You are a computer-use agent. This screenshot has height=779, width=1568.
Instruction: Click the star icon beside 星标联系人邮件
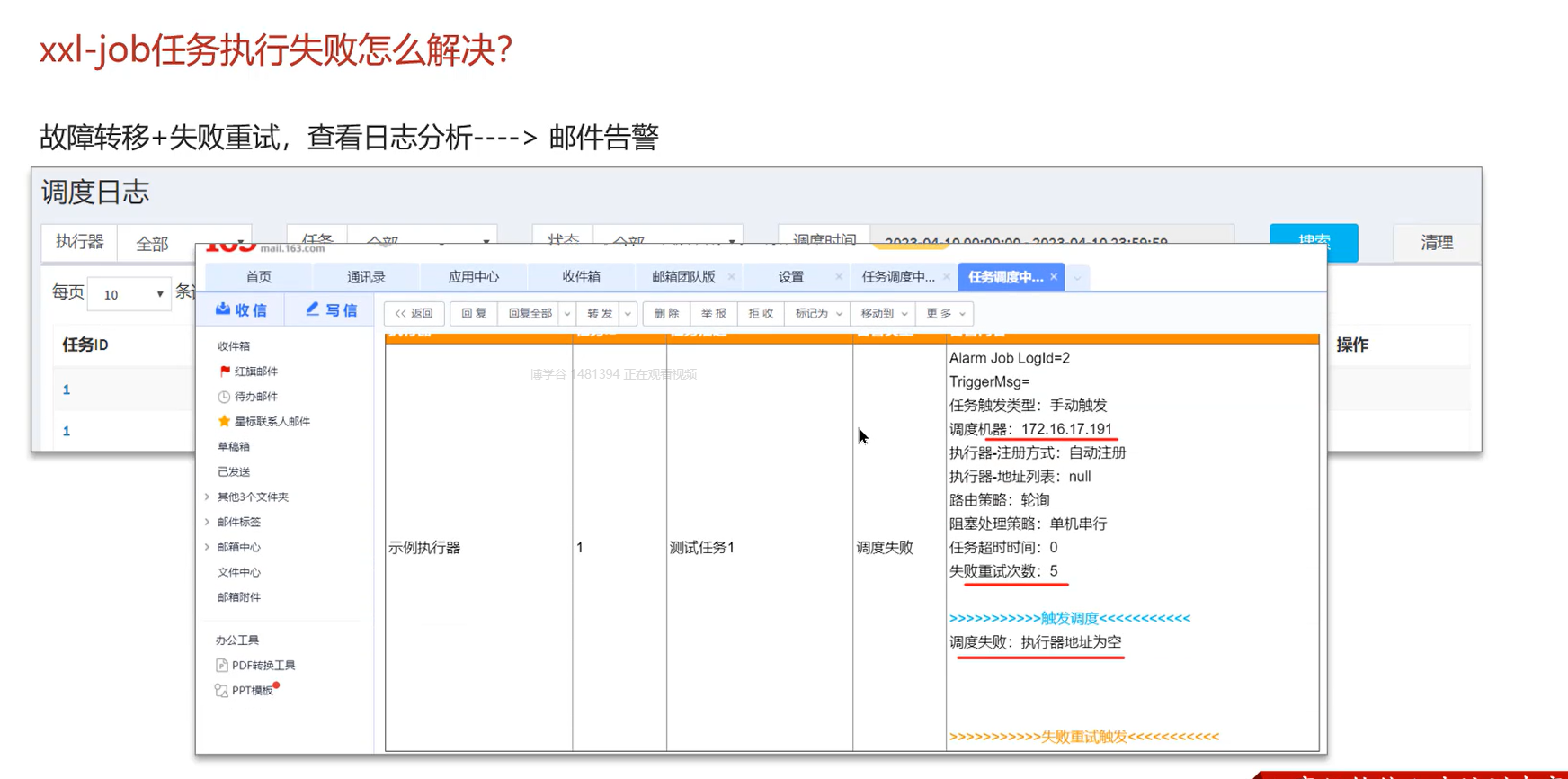224,421
